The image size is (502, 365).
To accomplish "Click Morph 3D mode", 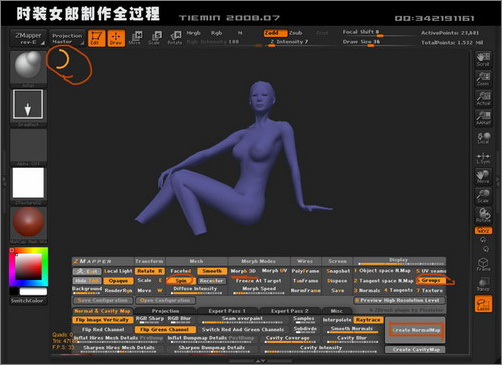I will tap(243, 271).
